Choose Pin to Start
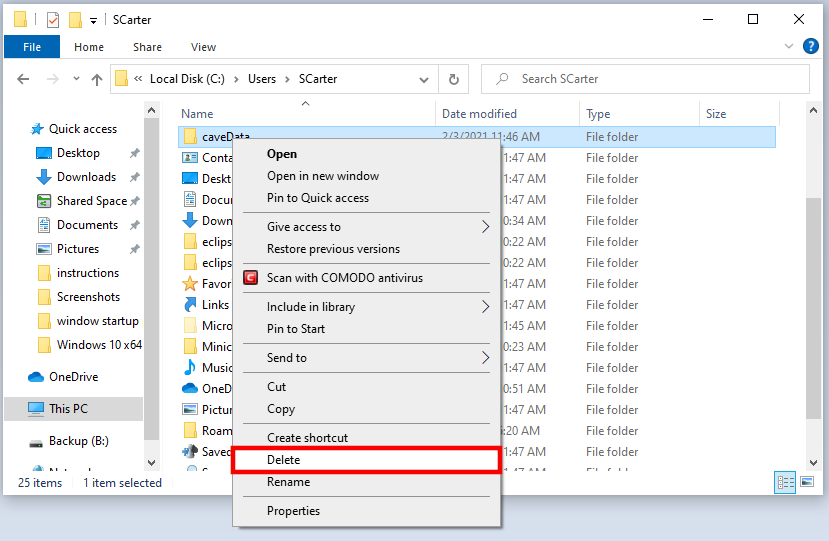The width and height of the screenshot is (829, 541). [366, 329]
